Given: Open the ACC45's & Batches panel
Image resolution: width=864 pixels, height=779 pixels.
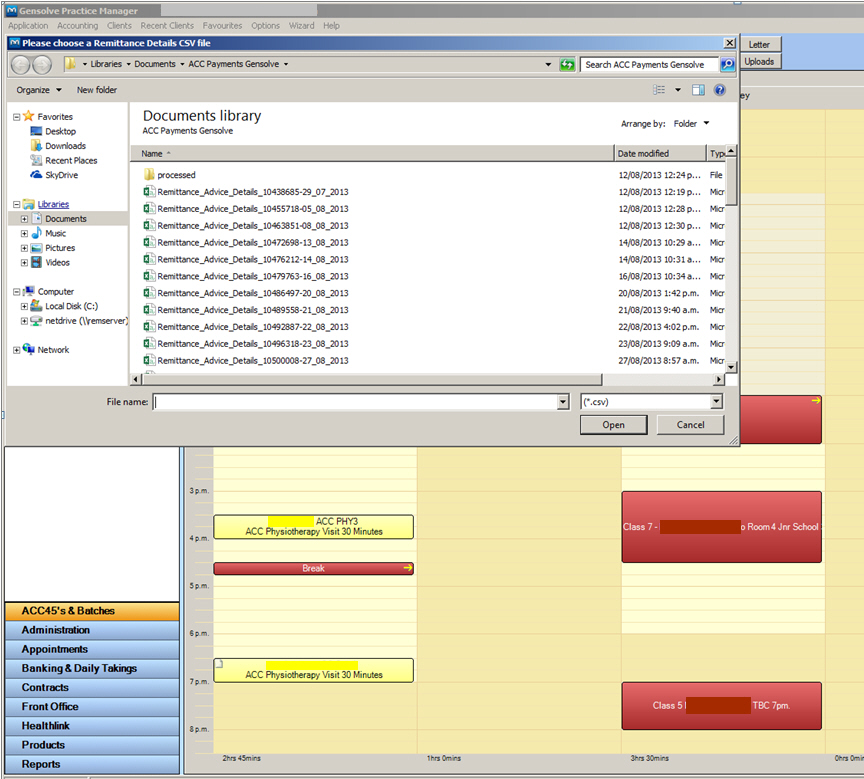Looking at the screenshot, I should click(x=92, y=611).
